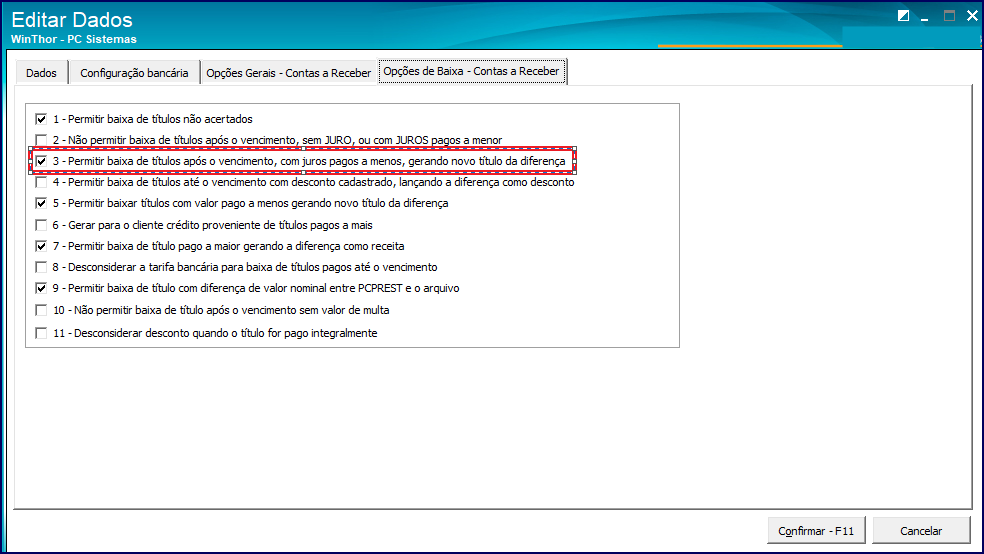The width and height of the screenshot is (984, 554).
Task: Close the Editar Dados window
Action: [x=972, y=16]
